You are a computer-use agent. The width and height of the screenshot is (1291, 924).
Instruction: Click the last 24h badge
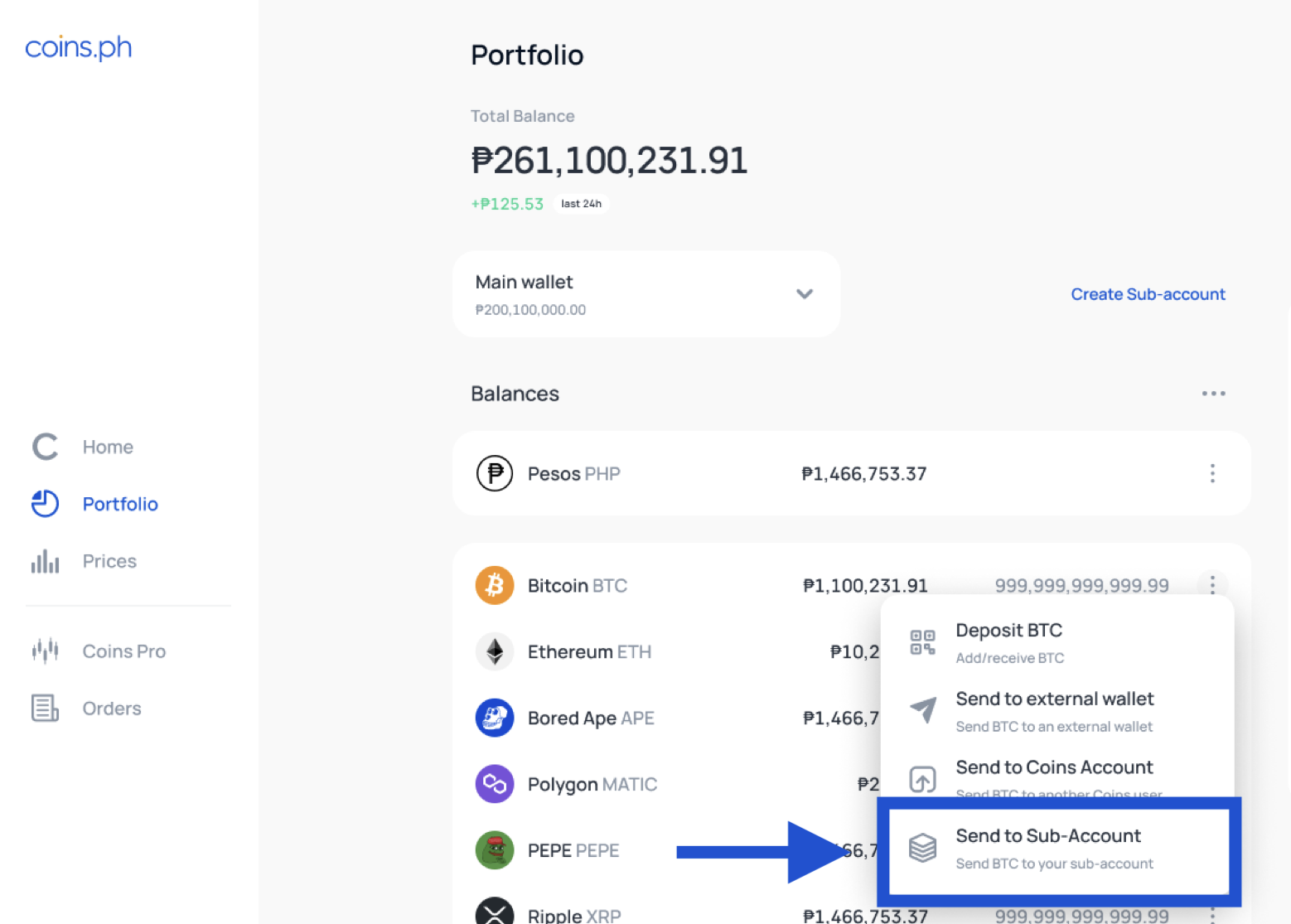click(x=581, y=204)
